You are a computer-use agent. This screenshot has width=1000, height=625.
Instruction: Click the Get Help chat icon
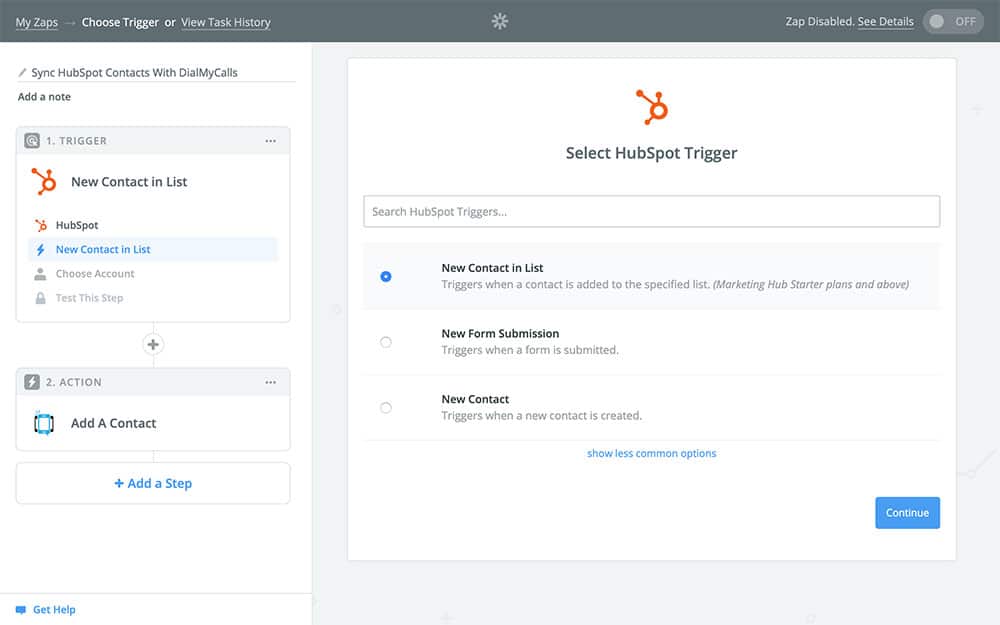[21, 609]
